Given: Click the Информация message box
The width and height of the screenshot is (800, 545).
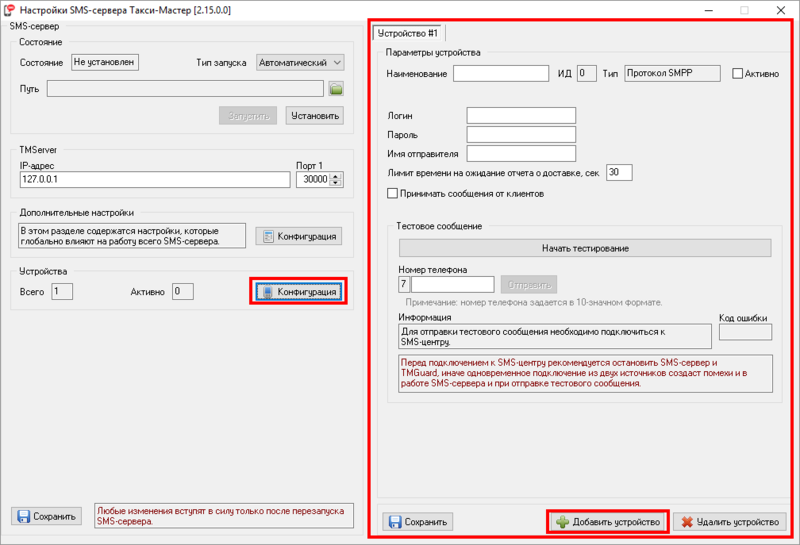Looking at the screenshot, I should click(555, 337).
